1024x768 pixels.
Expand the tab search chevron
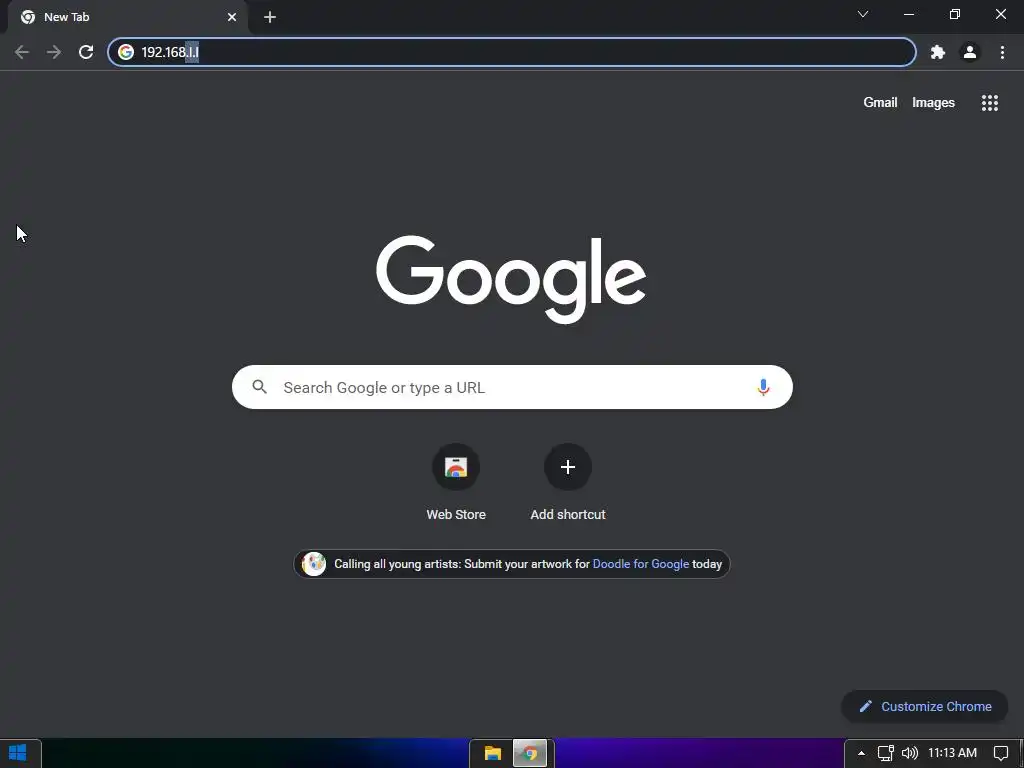click(863, 14)
